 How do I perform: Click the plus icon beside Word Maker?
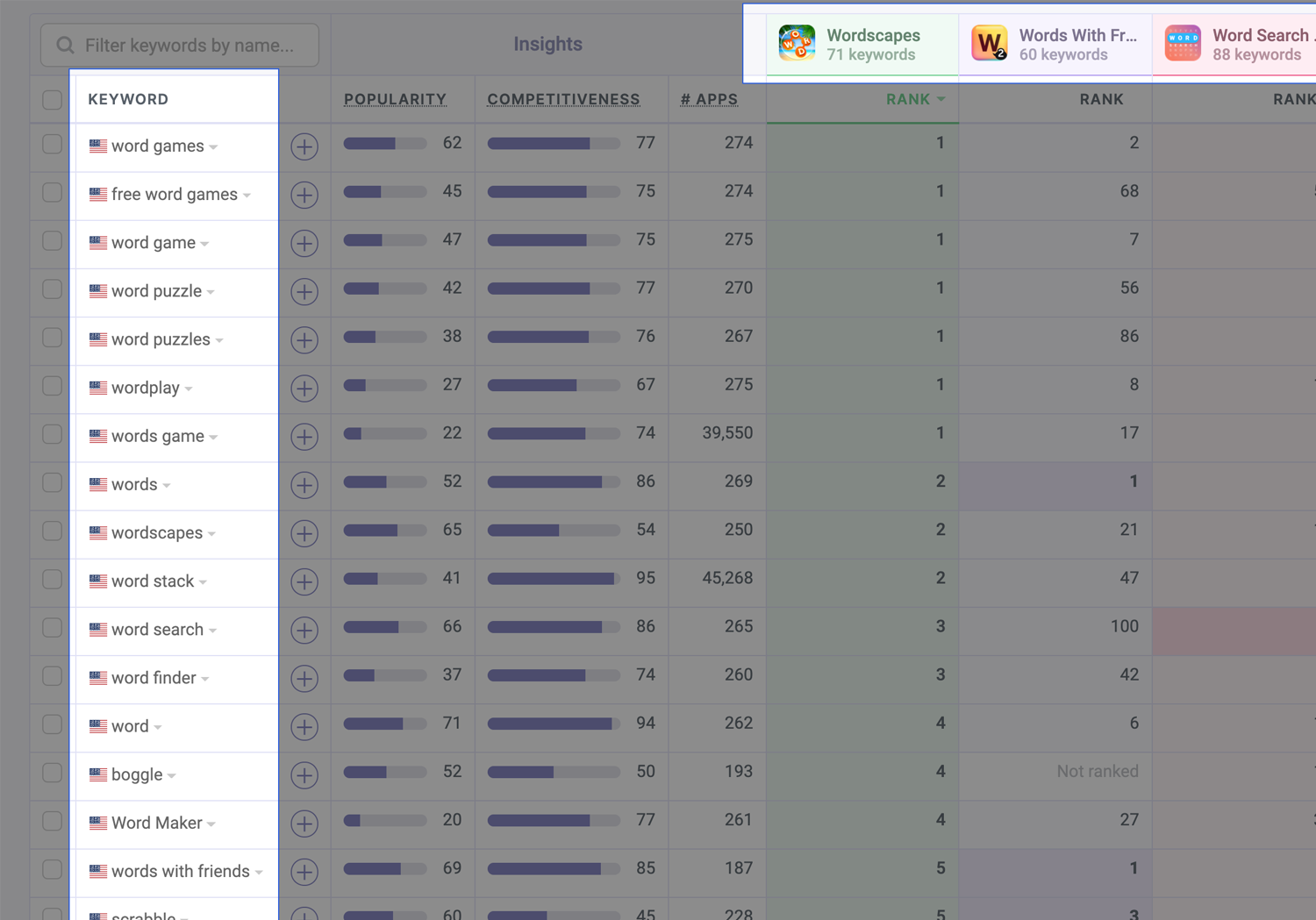(x=304, y=824)
